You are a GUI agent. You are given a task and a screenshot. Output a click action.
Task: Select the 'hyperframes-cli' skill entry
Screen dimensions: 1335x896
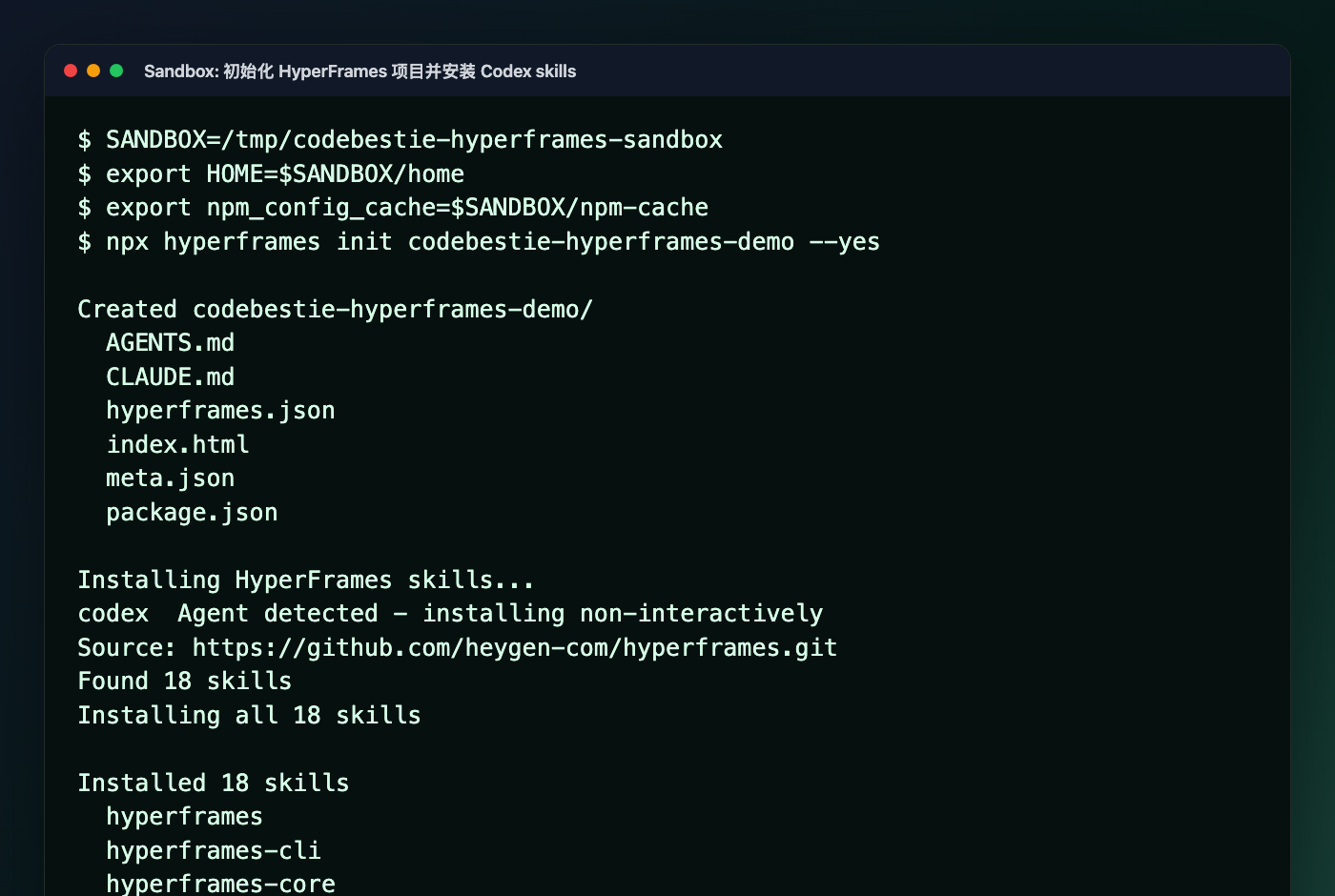[x=214, y=851]
